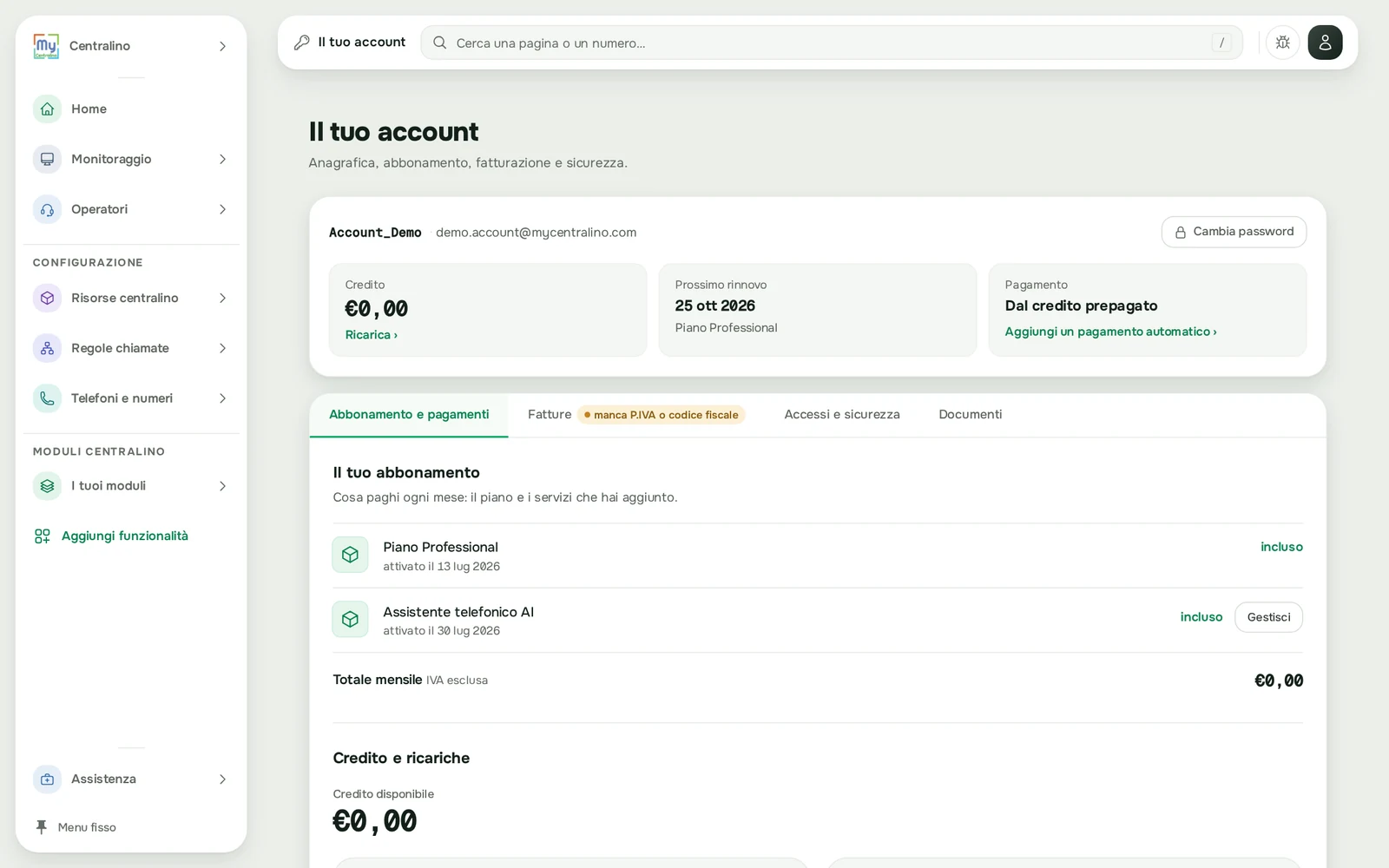Click the Regole chiamate flow icon
The height and width of the screenshot is (868, 1389).
[47, 348]
